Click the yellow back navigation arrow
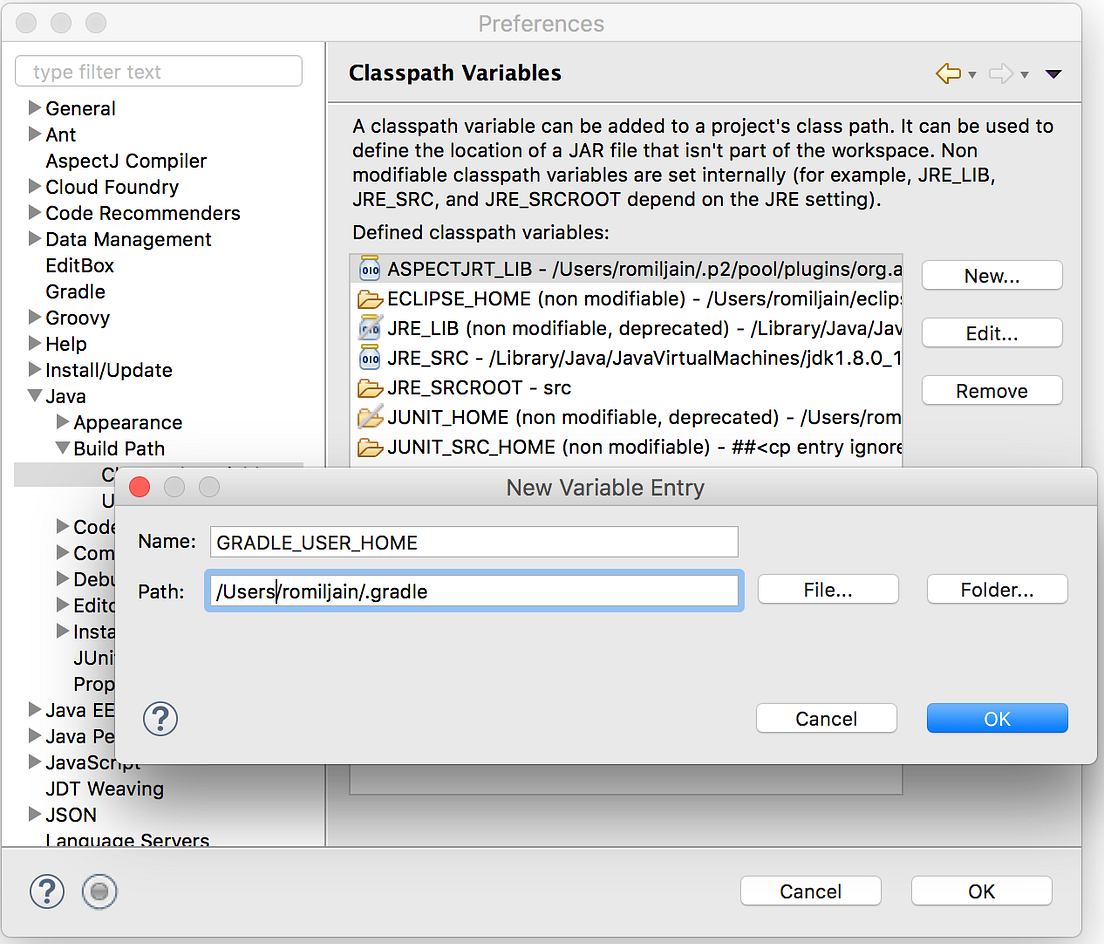 [947, 74]
